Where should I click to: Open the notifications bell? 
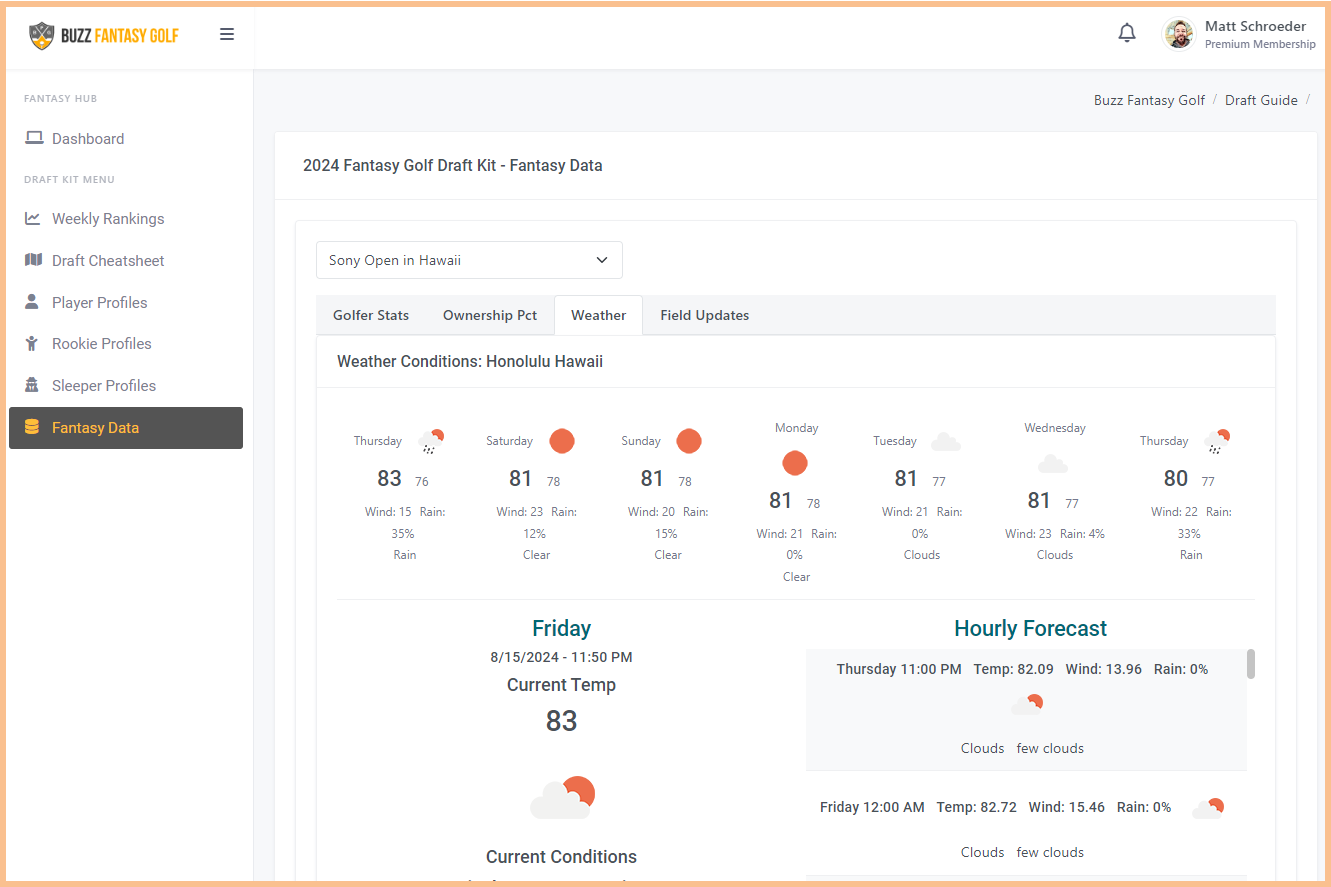(x=1127, y=33)
